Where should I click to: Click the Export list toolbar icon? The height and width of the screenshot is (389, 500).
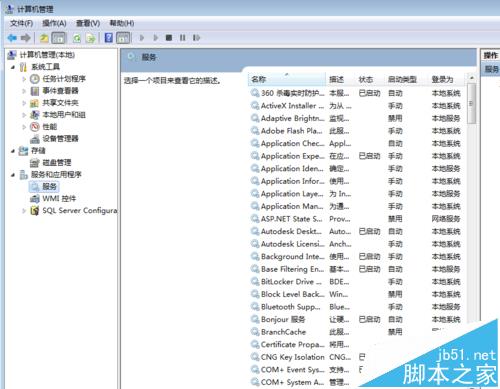90,38
